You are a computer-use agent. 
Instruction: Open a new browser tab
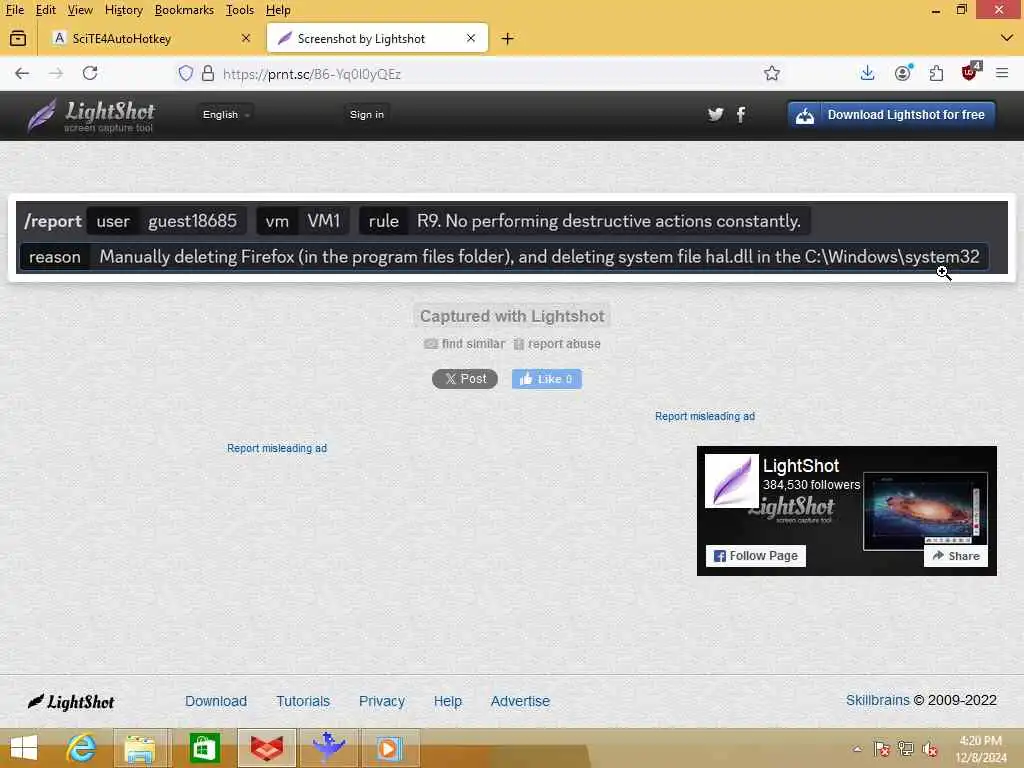[507, 39]
